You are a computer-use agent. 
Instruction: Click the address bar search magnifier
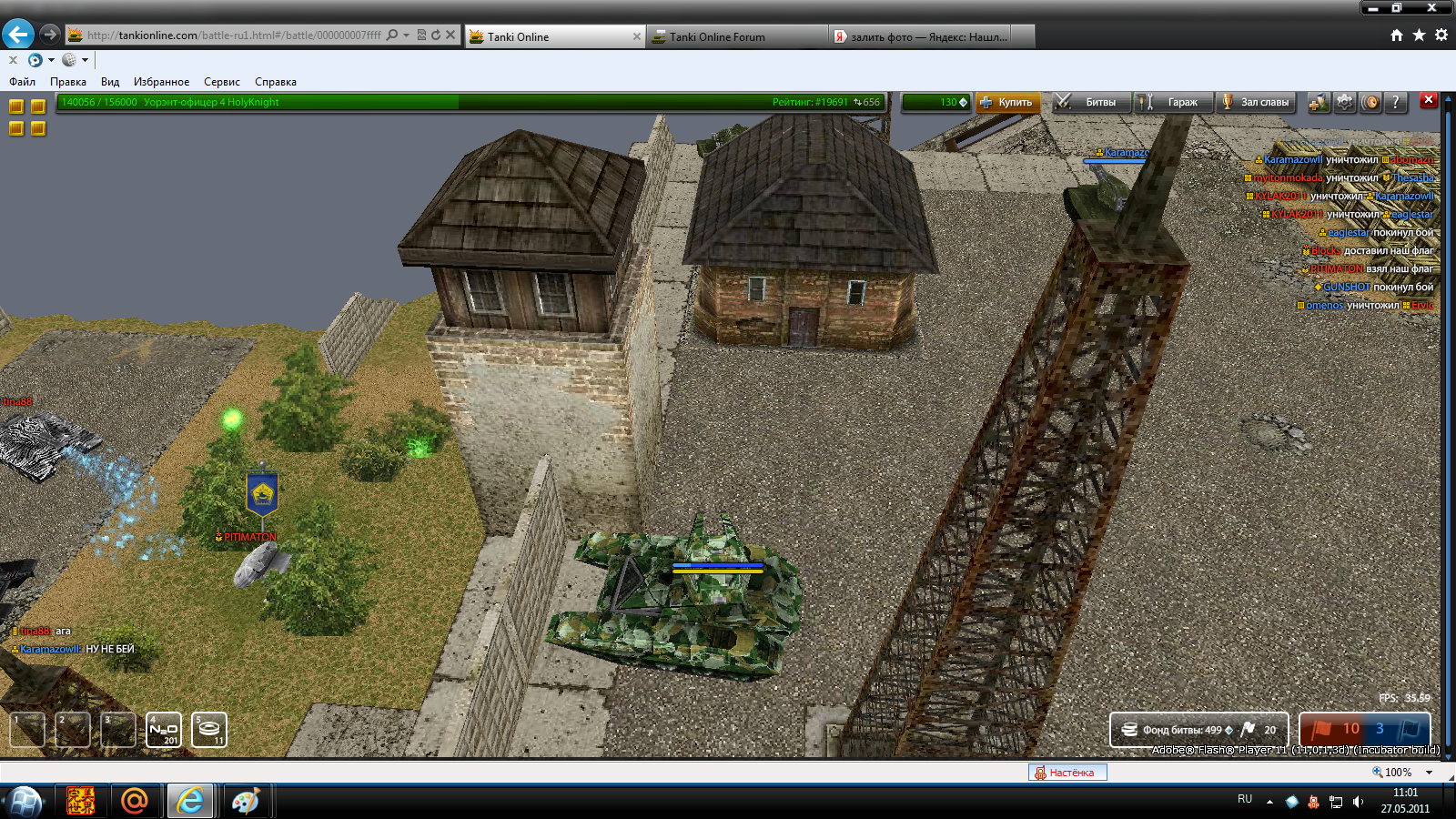(392, 35)
